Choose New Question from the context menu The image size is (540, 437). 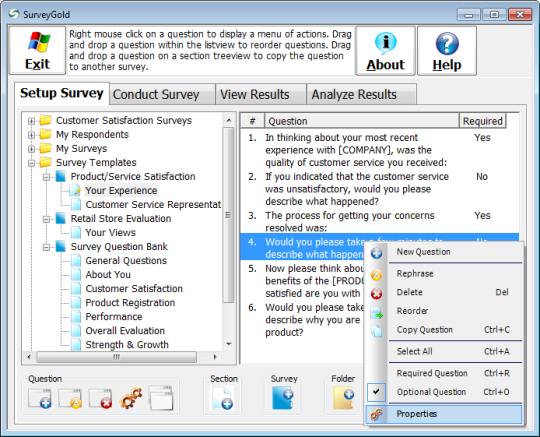coord(444,252)
